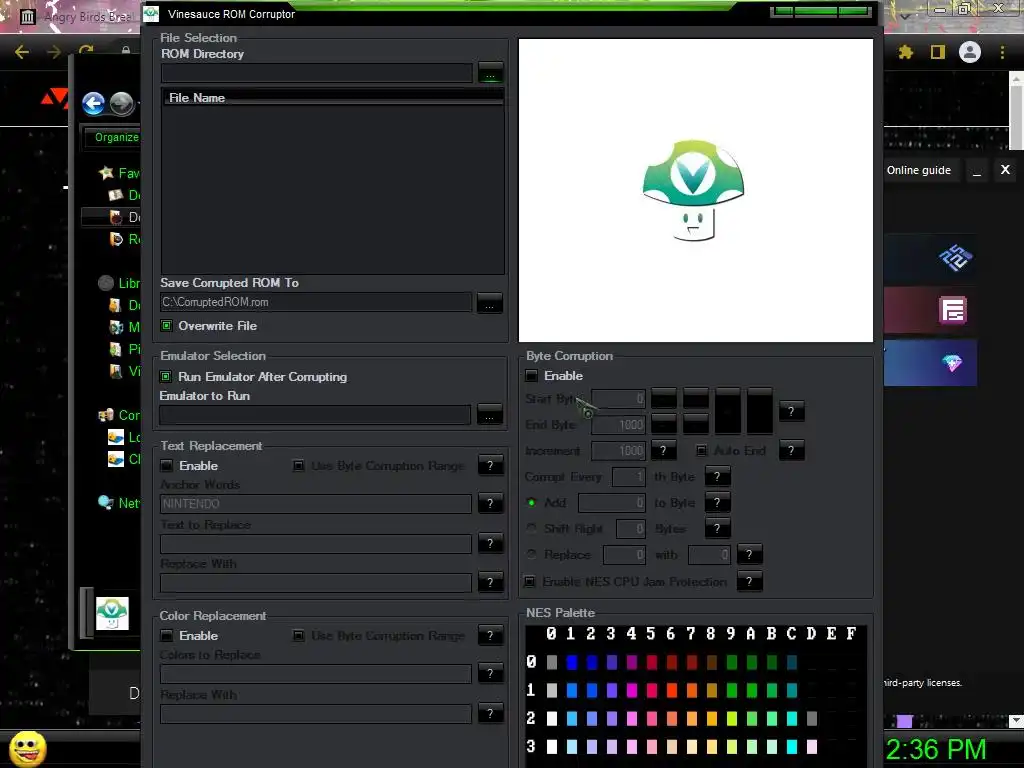Go back in the Explorer window
The width and height of the screenshot is (1024, 768).
pos(93,103)
